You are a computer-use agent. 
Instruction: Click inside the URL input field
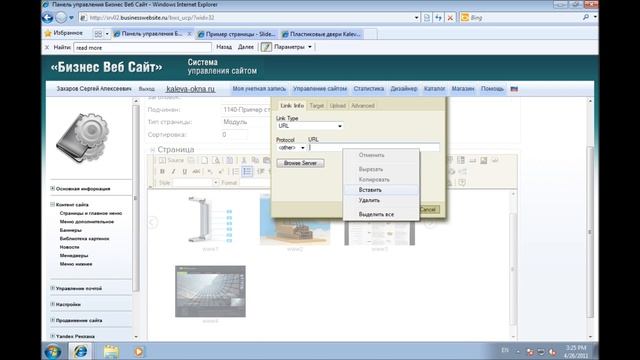tap(374, 147)
